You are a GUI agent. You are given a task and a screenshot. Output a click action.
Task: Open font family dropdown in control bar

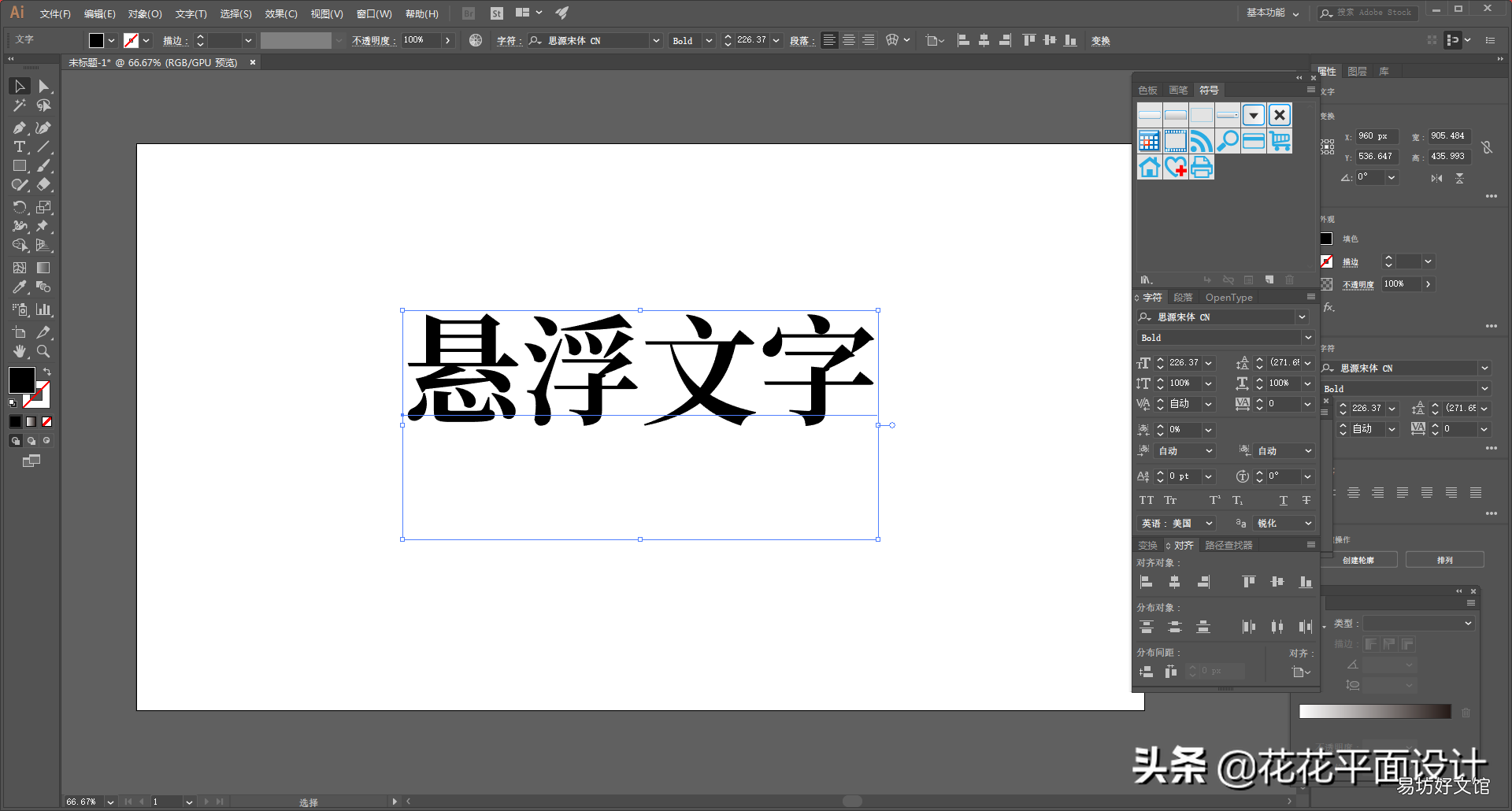(656, 40)
